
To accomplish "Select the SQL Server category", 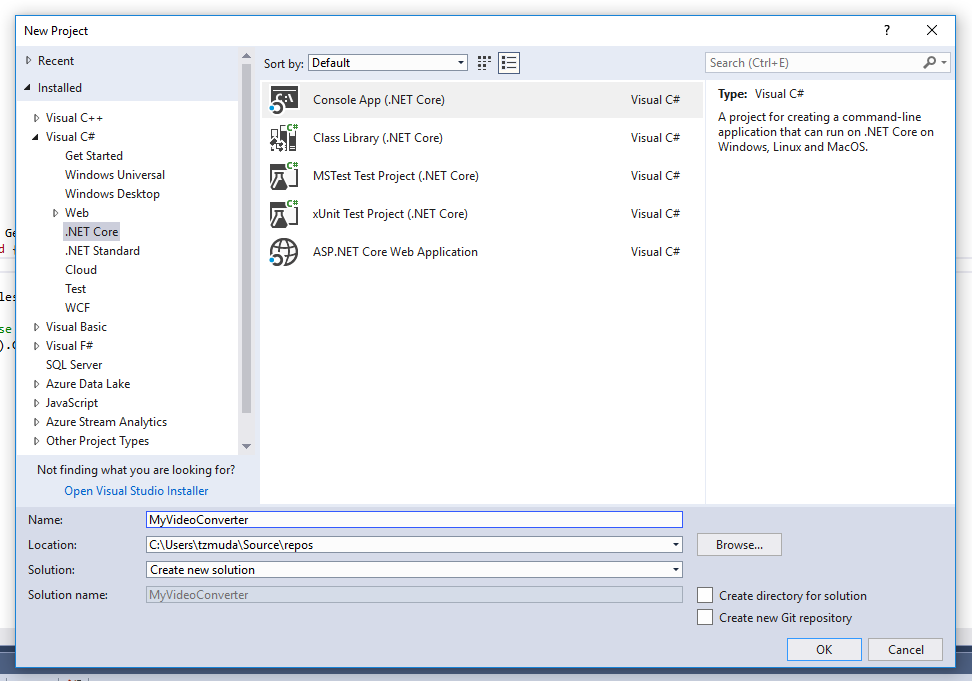I will point(74,365).
